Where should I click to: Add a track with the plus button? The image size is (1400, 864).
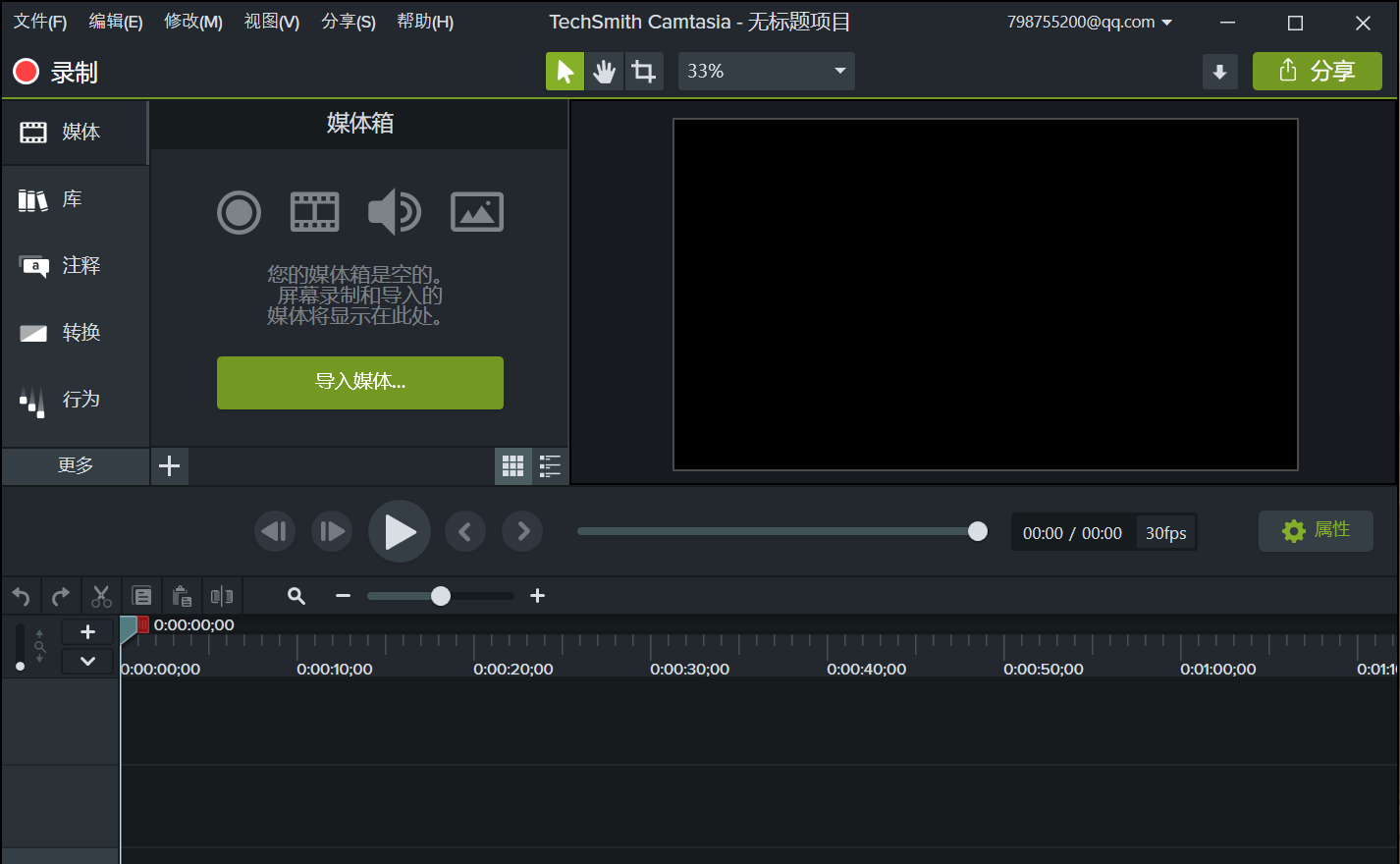point(87,631)
